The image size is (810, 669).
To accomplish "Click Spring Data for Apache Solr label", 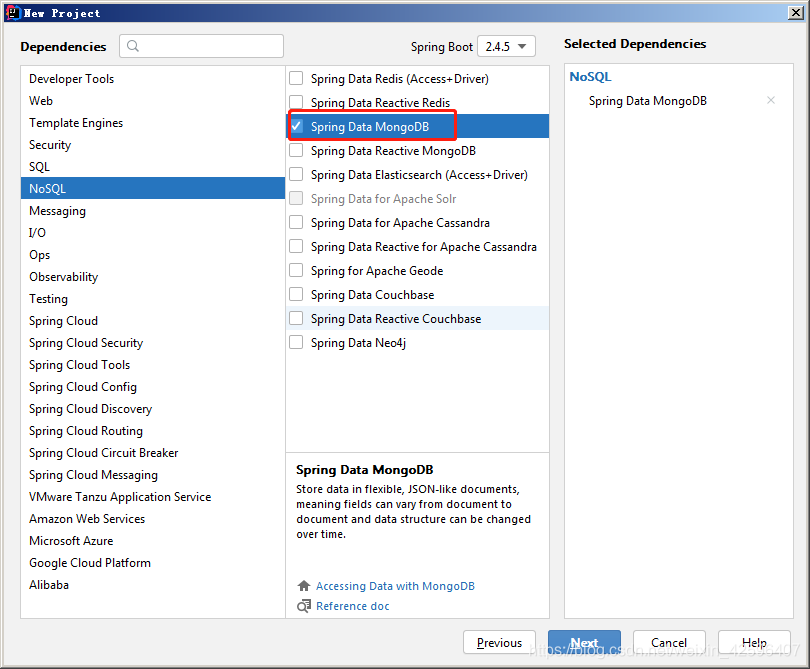I will point(383,199).
